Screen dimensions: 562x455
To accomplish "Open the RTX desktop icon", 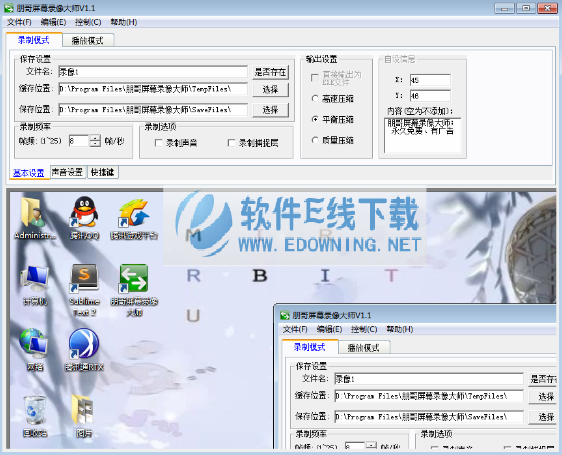I will pyautogui.click(x=84, y=350).
